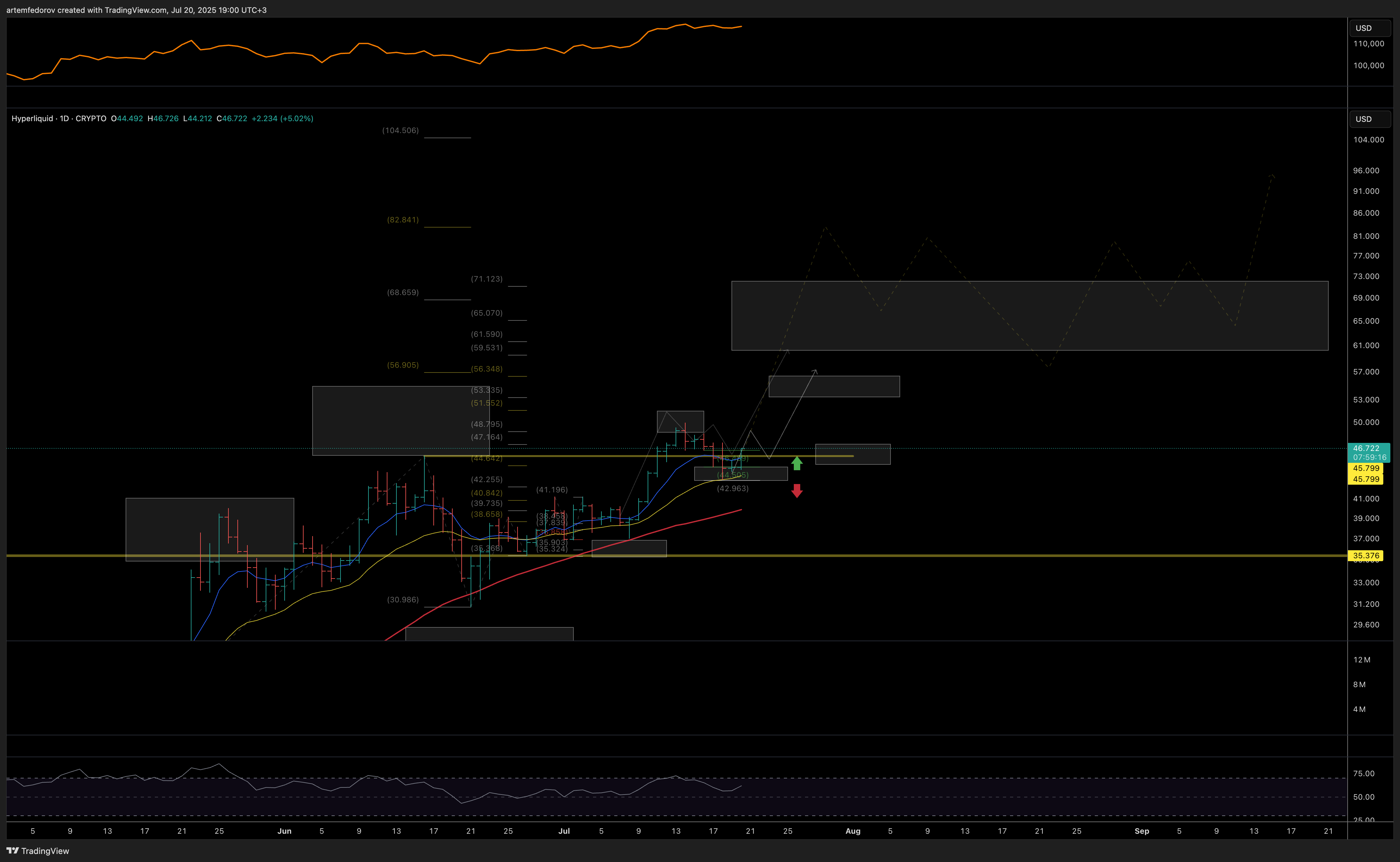The width and height of the screenshot is (1400, 862).
Task: Click the 4 M volume axis label
Action: coord(1360,709)
